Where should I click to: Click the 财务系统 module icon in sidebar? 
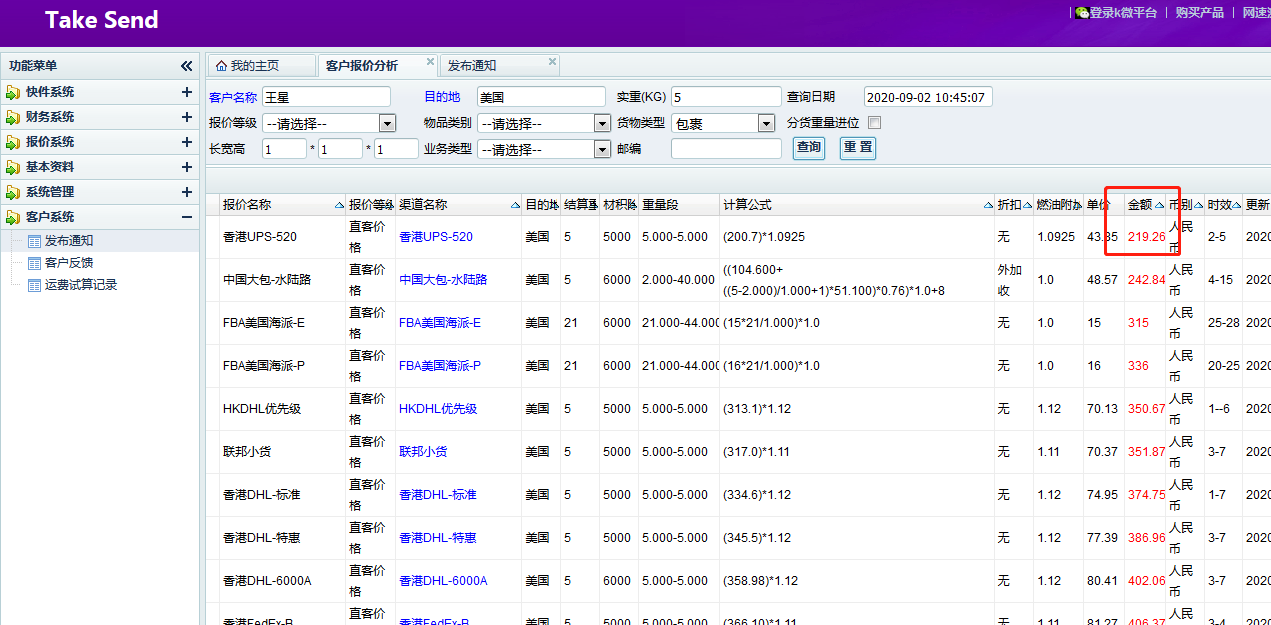(x=13, y=117)
